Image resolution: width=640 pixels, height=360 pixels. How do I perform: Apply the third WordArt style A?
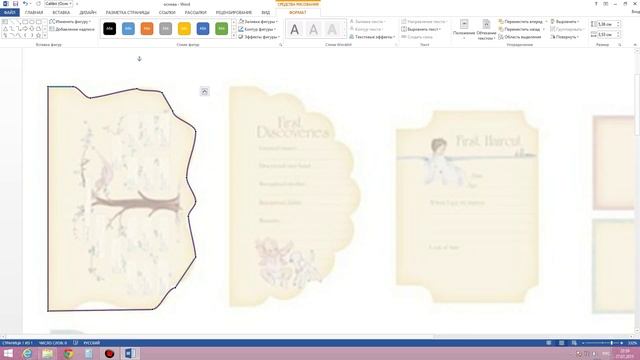tap(332, 29)
